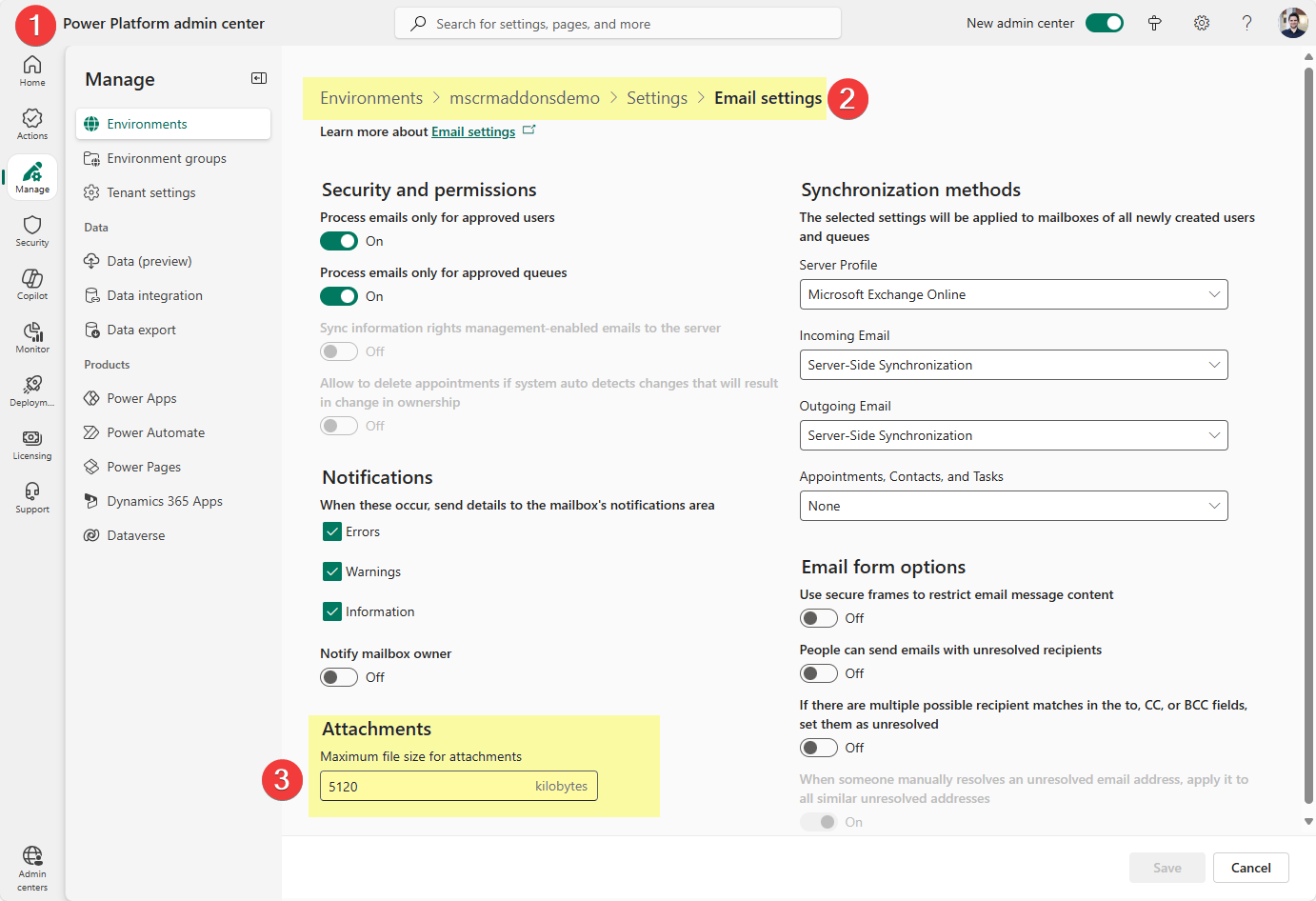Click the Cancel button
Viewport: 1316px width, 901px height.
click(x=1250, y=868)
